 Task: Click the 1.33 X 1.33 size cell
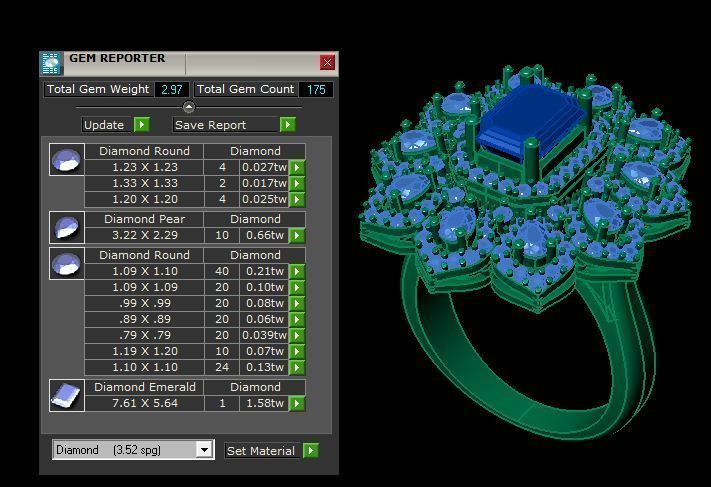click(144, 183)
